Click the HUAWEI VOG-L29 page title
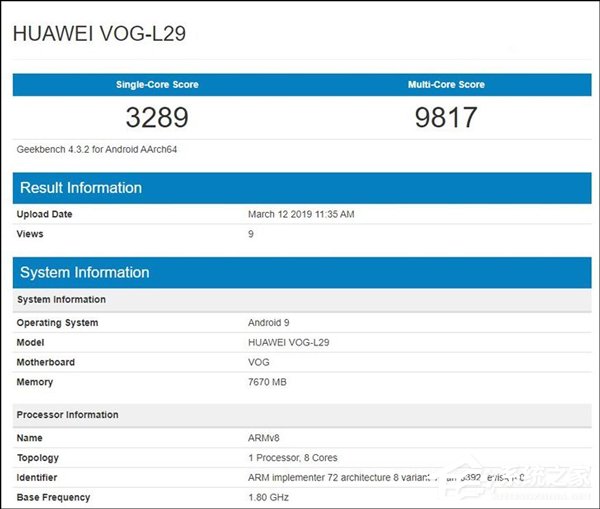 click(x=99, y=34)
